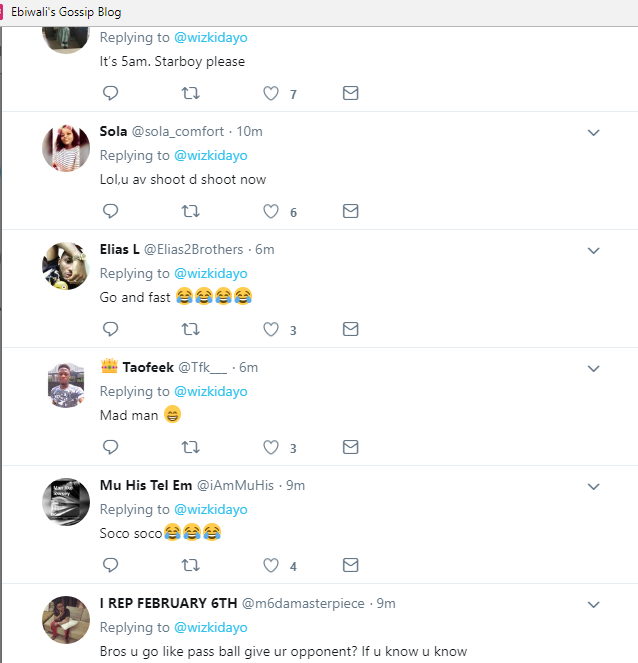Send Mu His Tel Em's tweet via message

[350, 565]
